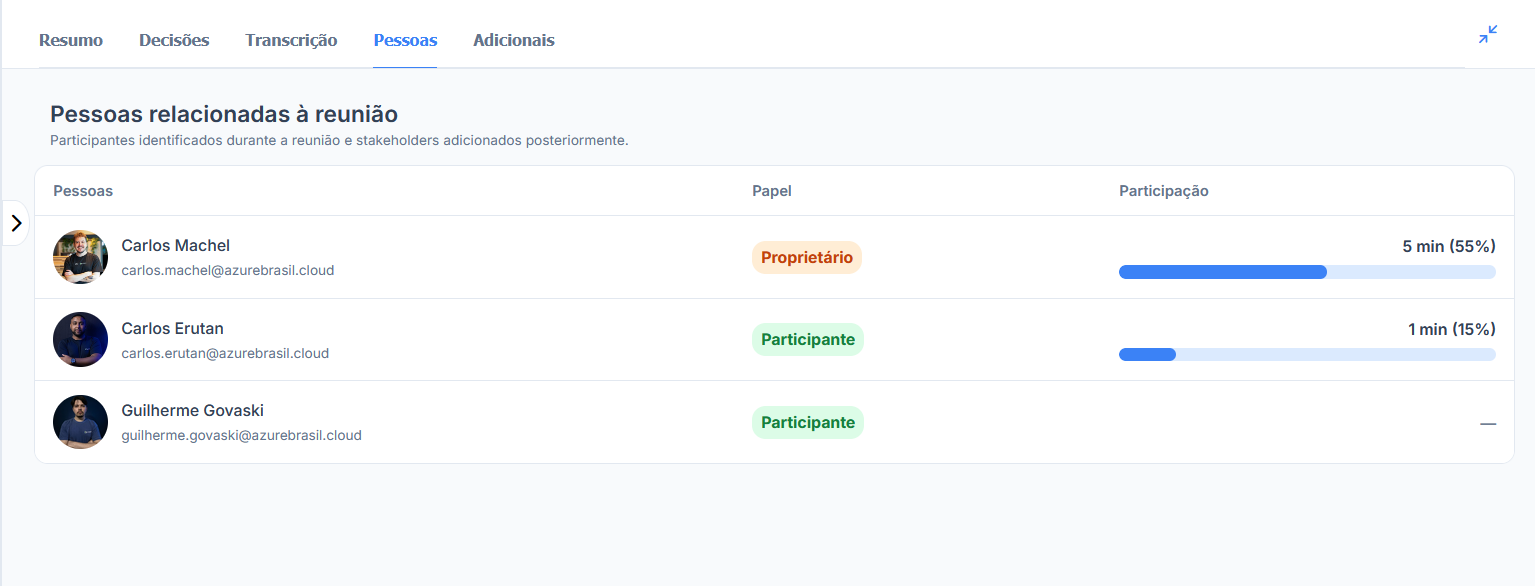Screen dimensions: 1535x586
Task: Select the Carlos Erutan name
Action: coord(172,328)
